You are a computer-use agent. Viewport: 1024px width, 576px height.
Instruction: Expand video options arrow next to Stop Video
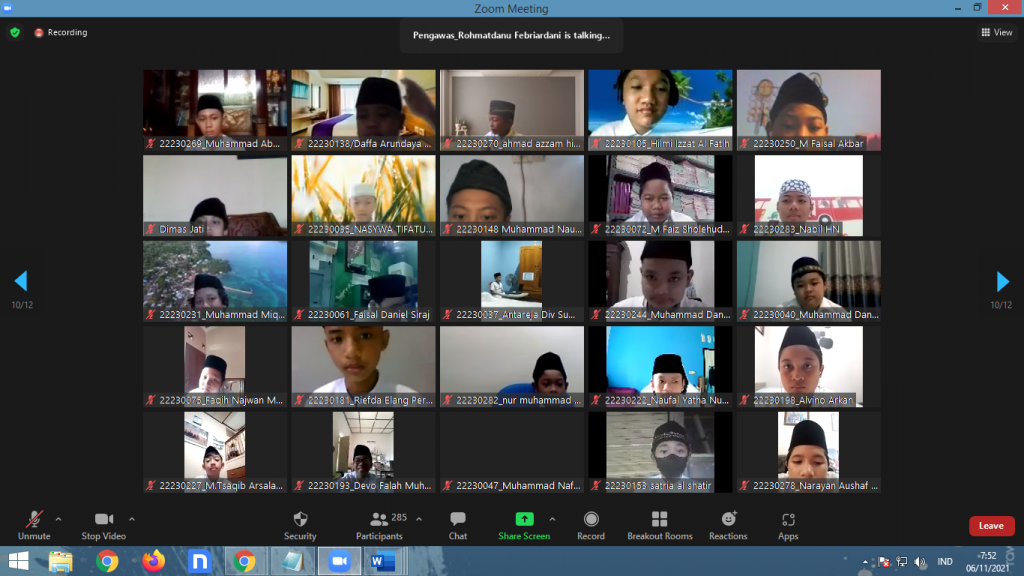coord(132,519)
